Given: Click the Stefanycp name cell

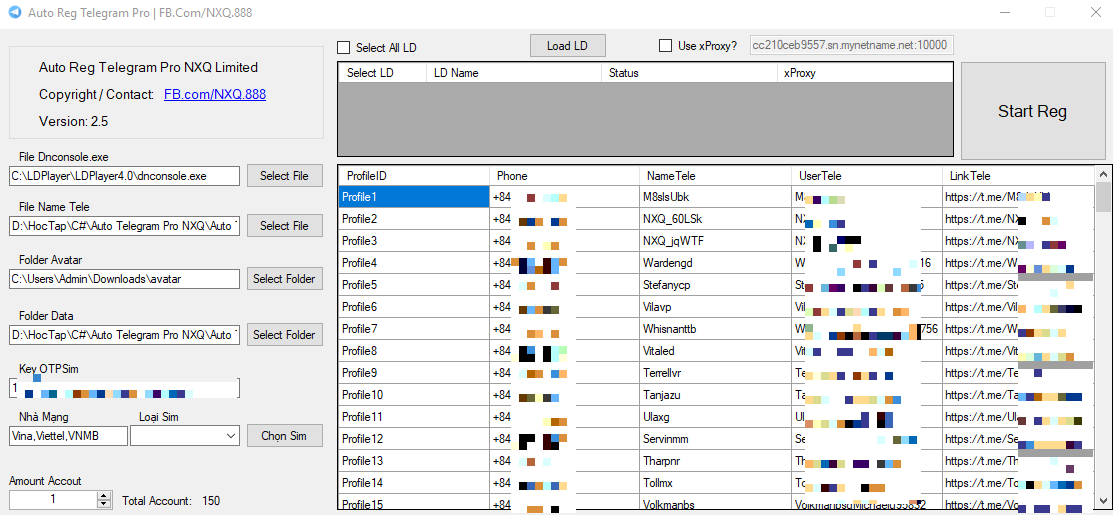Looking at the screenshot, I should 715,284.
